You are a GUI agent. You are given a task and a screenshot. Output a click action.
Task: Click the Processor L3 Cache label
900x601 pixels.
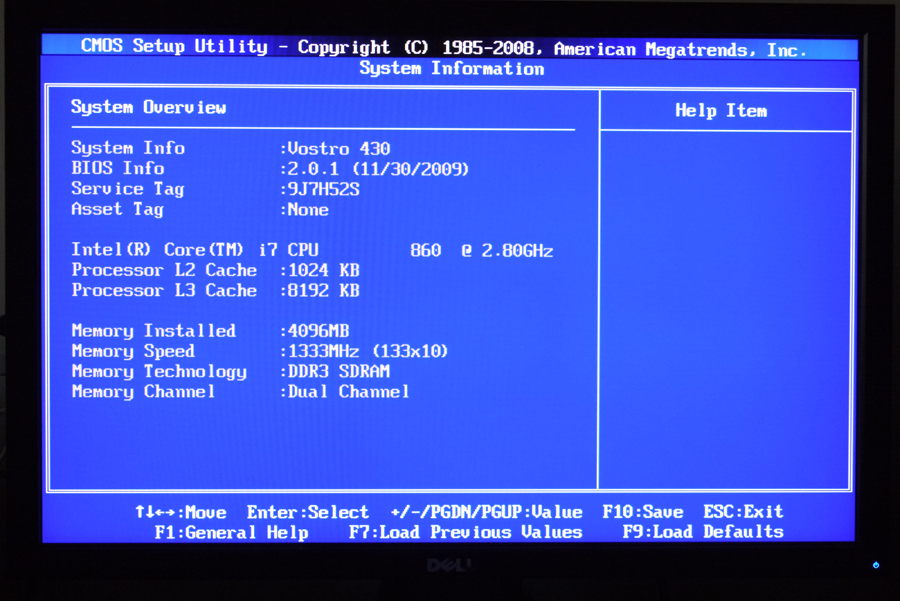coord(164,290)
